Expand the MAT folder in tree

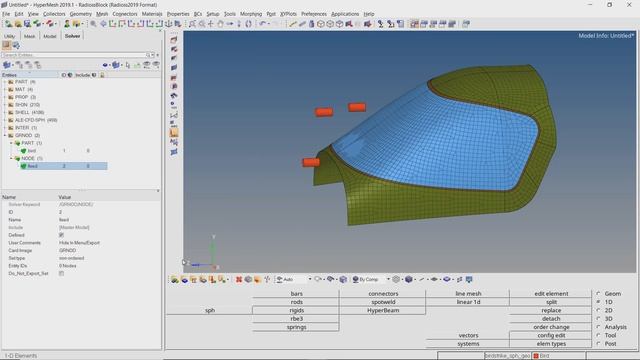click(5, 89)
